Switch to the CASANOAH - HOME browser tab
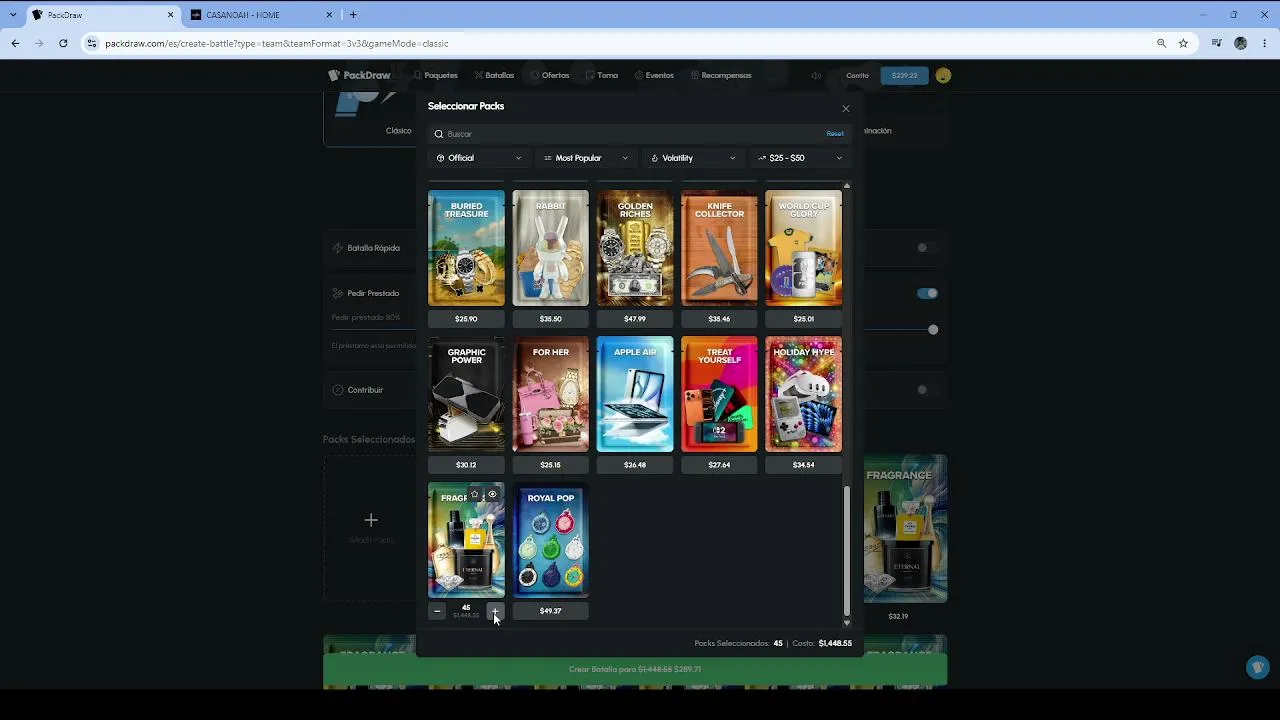 (x=260, y=15)
